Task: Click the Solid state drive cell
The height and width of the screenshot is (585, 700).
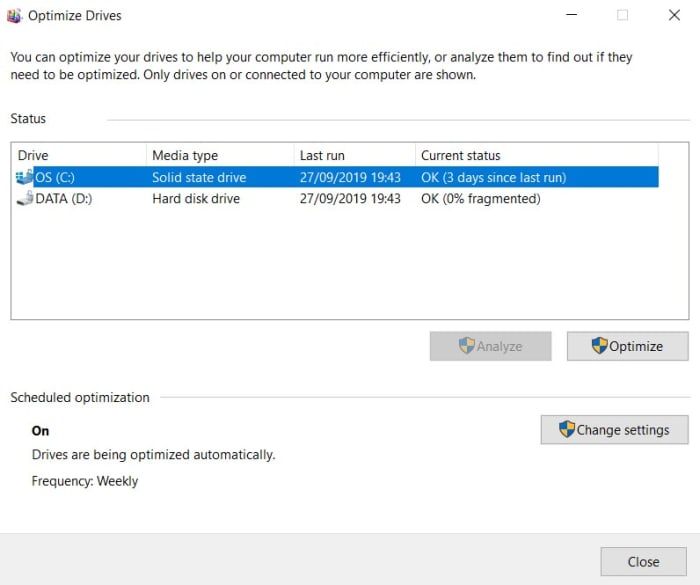Action: (x=199, y=177)
